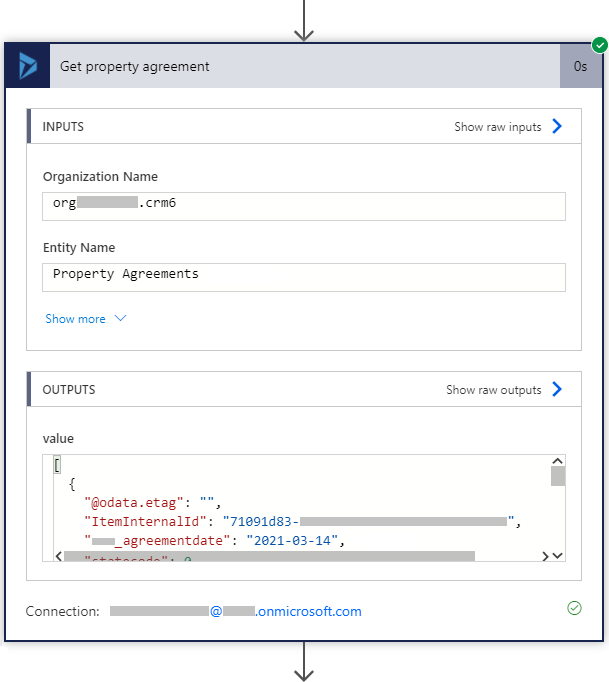The image size is (609, 682).
Task: Click the arrow icon beside Show raw outputs
Action: click(x=557, y=390)
